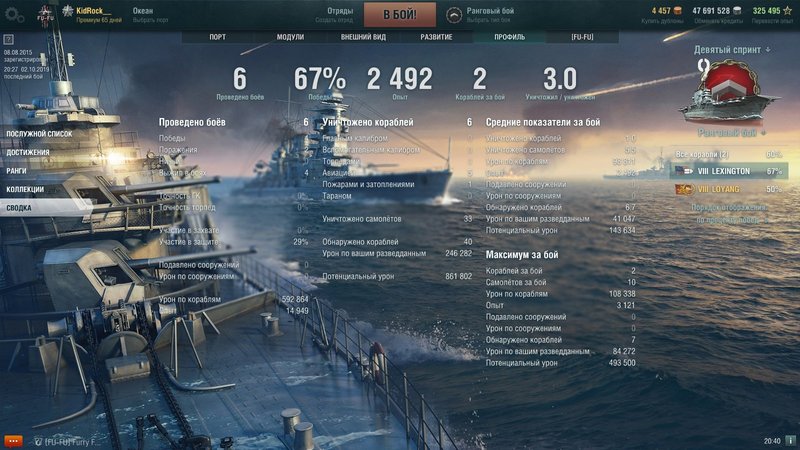Click the free experience star icon
Image resolution: width=800 pixels, height=450 pixels.
point(787,10)
